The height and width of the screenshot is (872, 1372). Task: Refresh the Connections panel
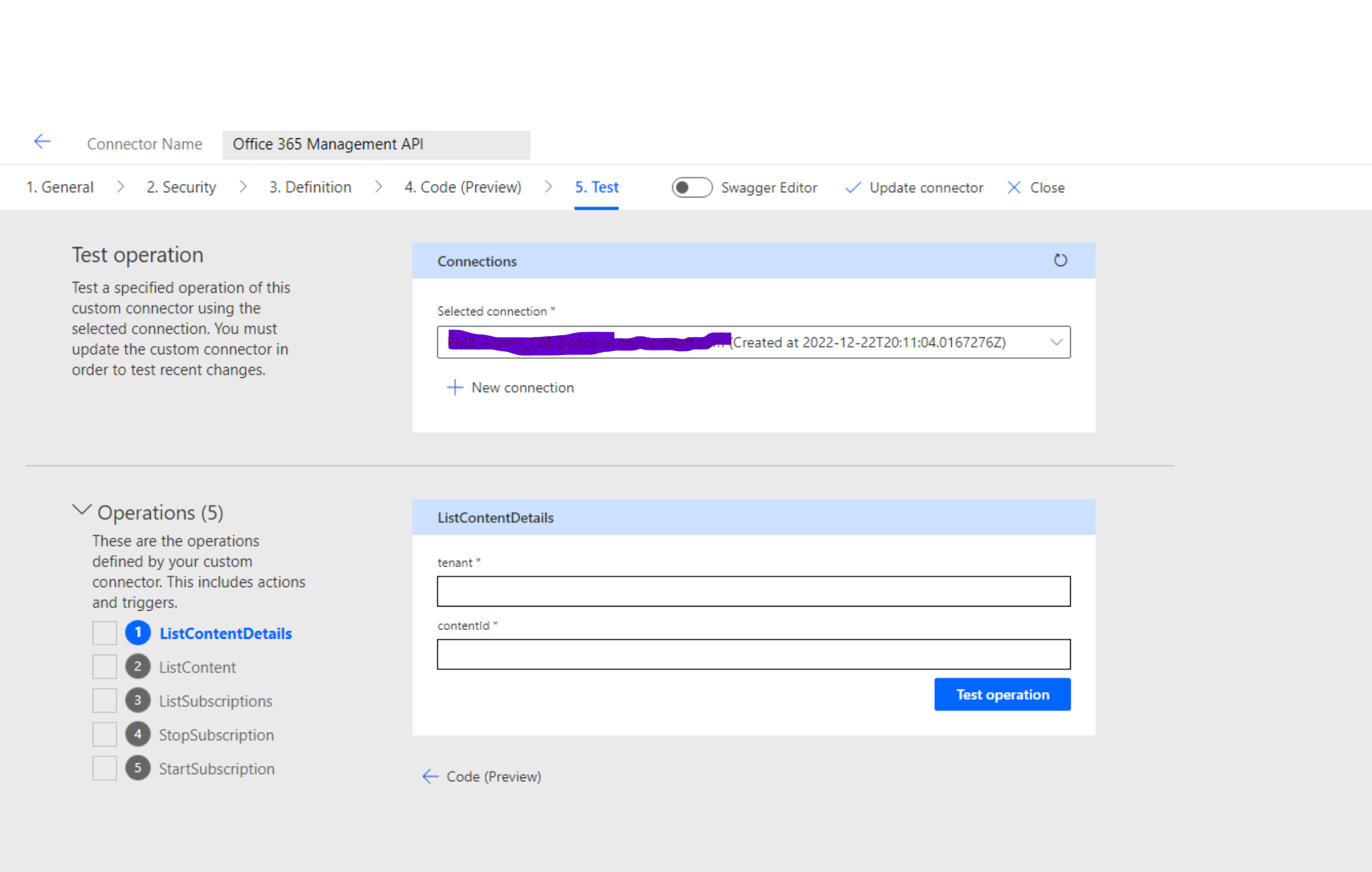coord(1061,260)
